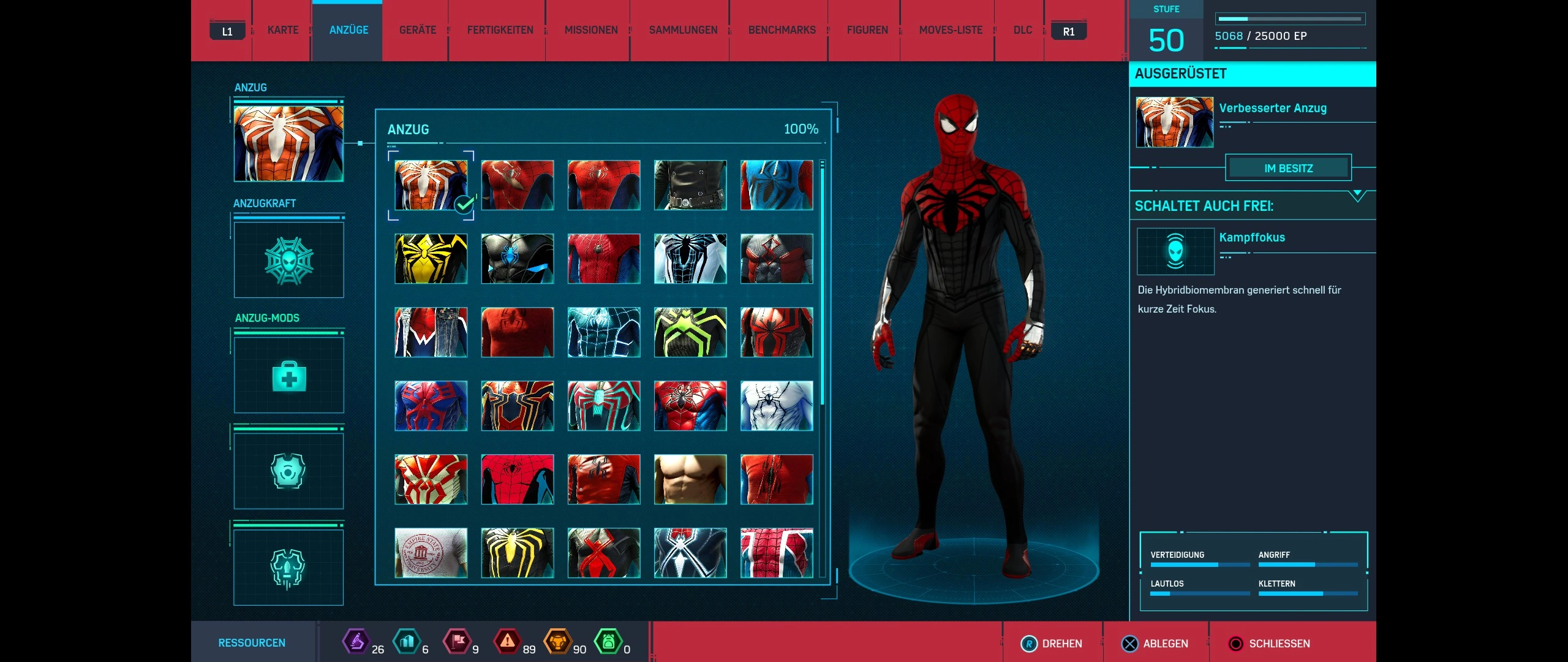Screen dimensions: 1568x662
Task: Click the orange challenge token icon
Action: 557,642
